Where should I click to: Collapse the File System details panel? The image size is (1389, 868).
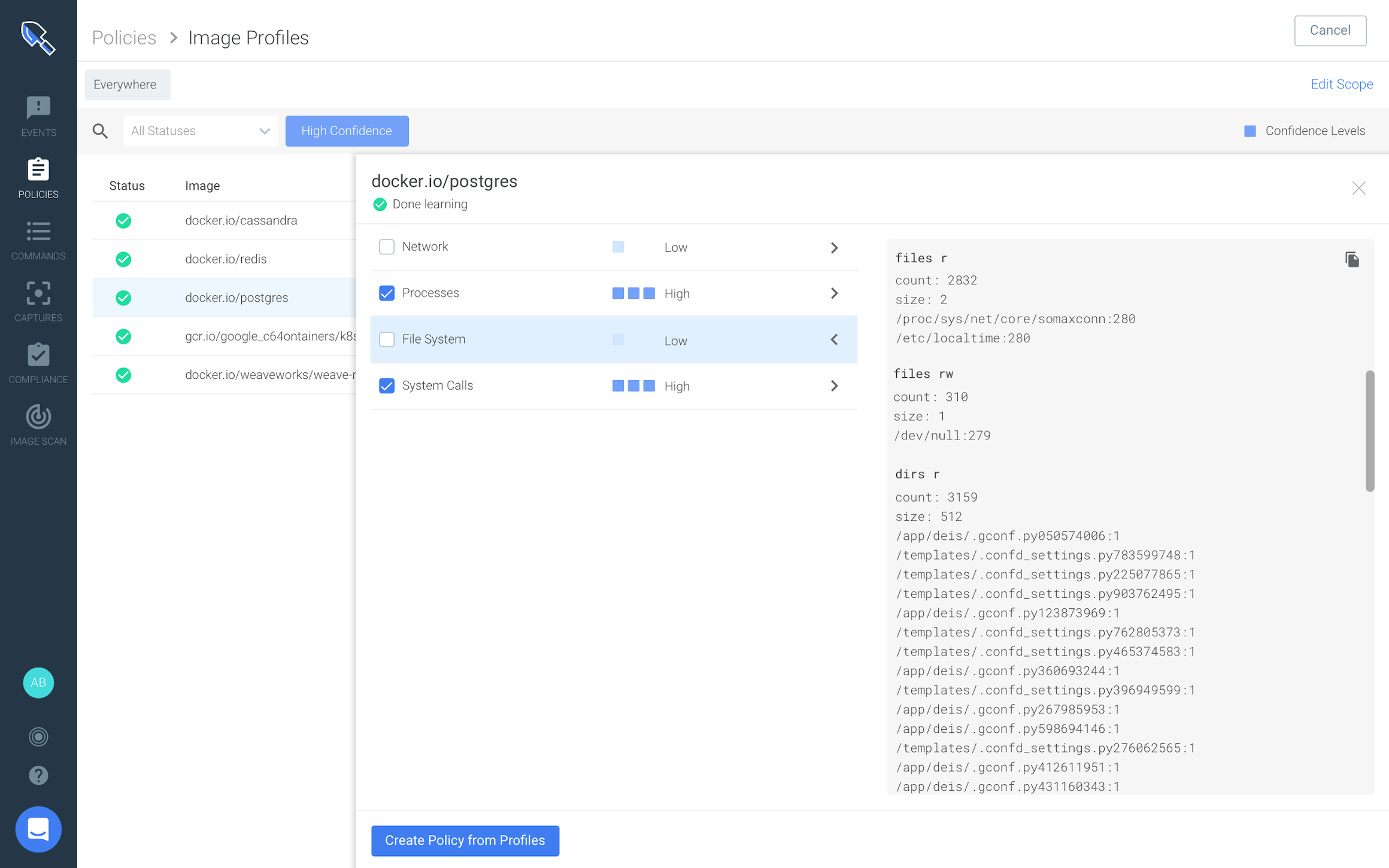pos(834,339)
